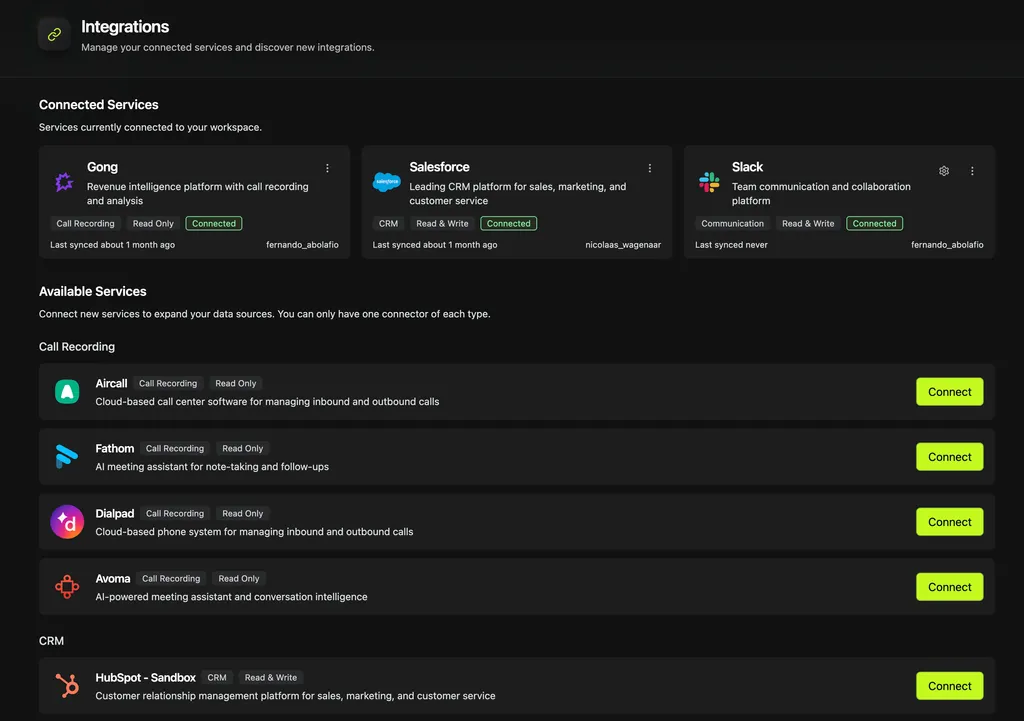Connect the Aircall integration

pyautogui.click(x=949, y=392)
